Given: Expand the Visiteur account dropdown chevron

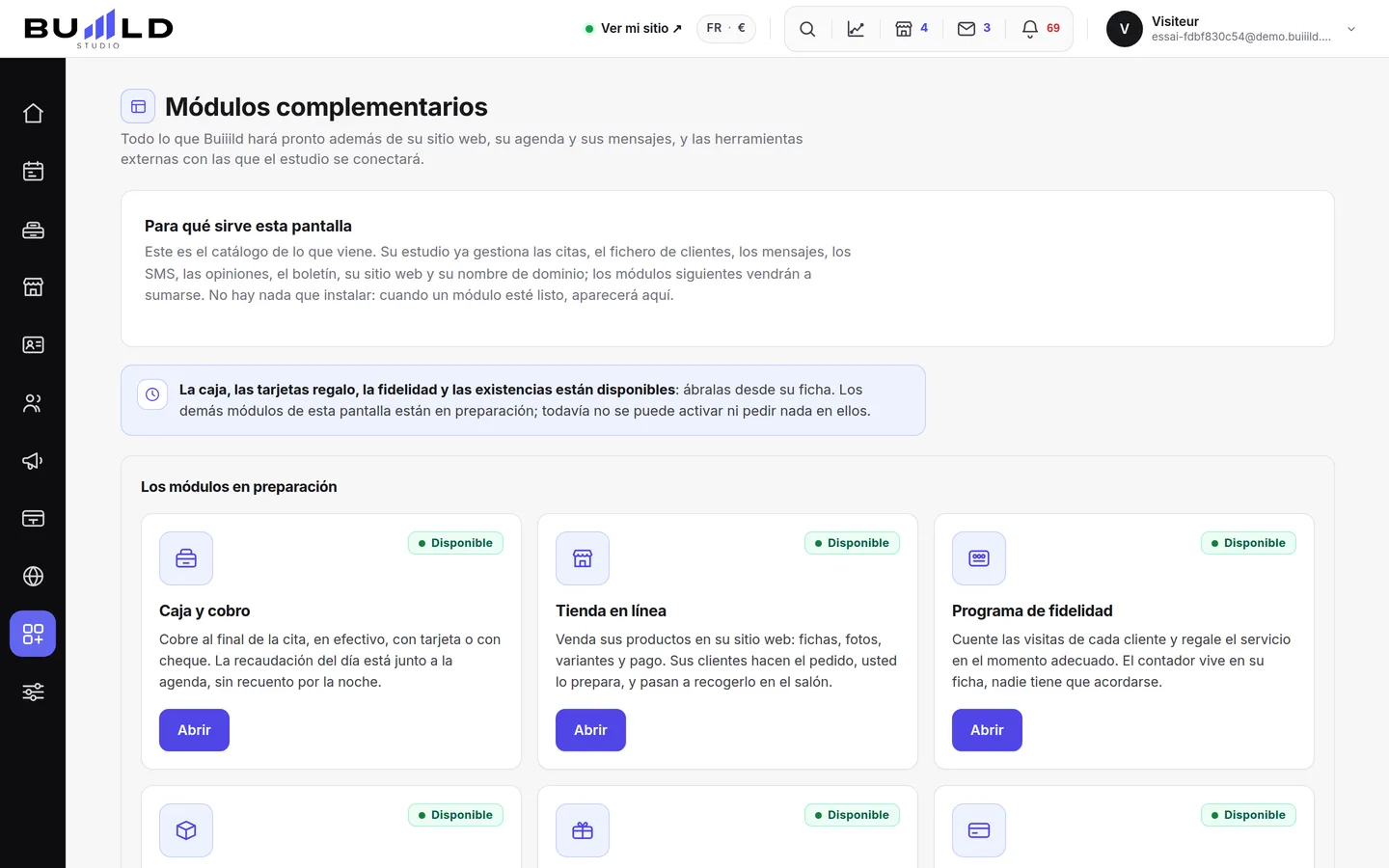Looking at the screenshot, I should pyautogui.click(x=1351, y=29).
